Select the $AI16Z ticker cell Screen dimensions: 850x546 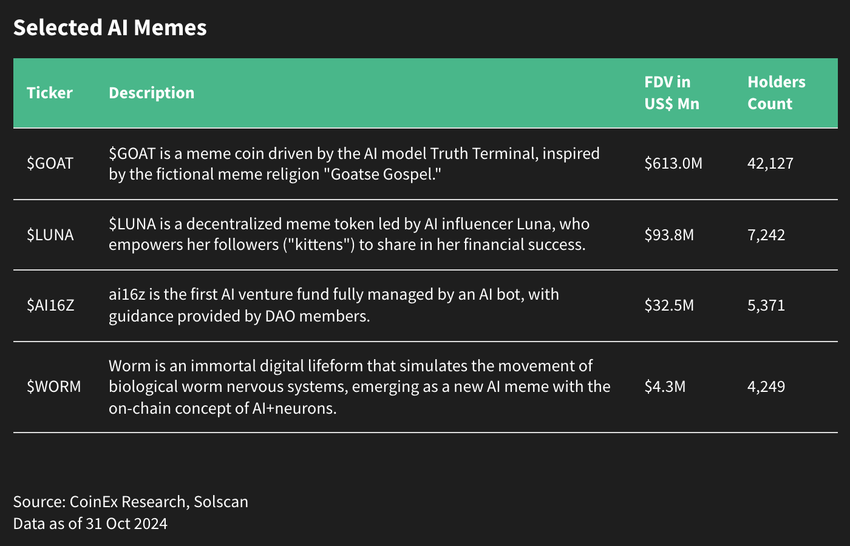click(x=52, y=305)
